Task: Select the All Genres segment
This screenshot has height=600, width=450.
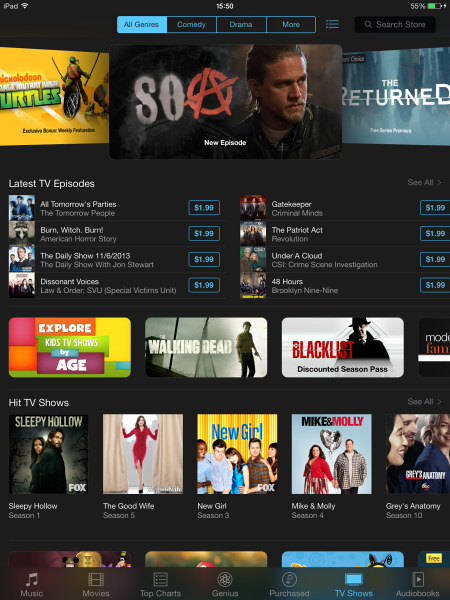Action: point(142,24)
